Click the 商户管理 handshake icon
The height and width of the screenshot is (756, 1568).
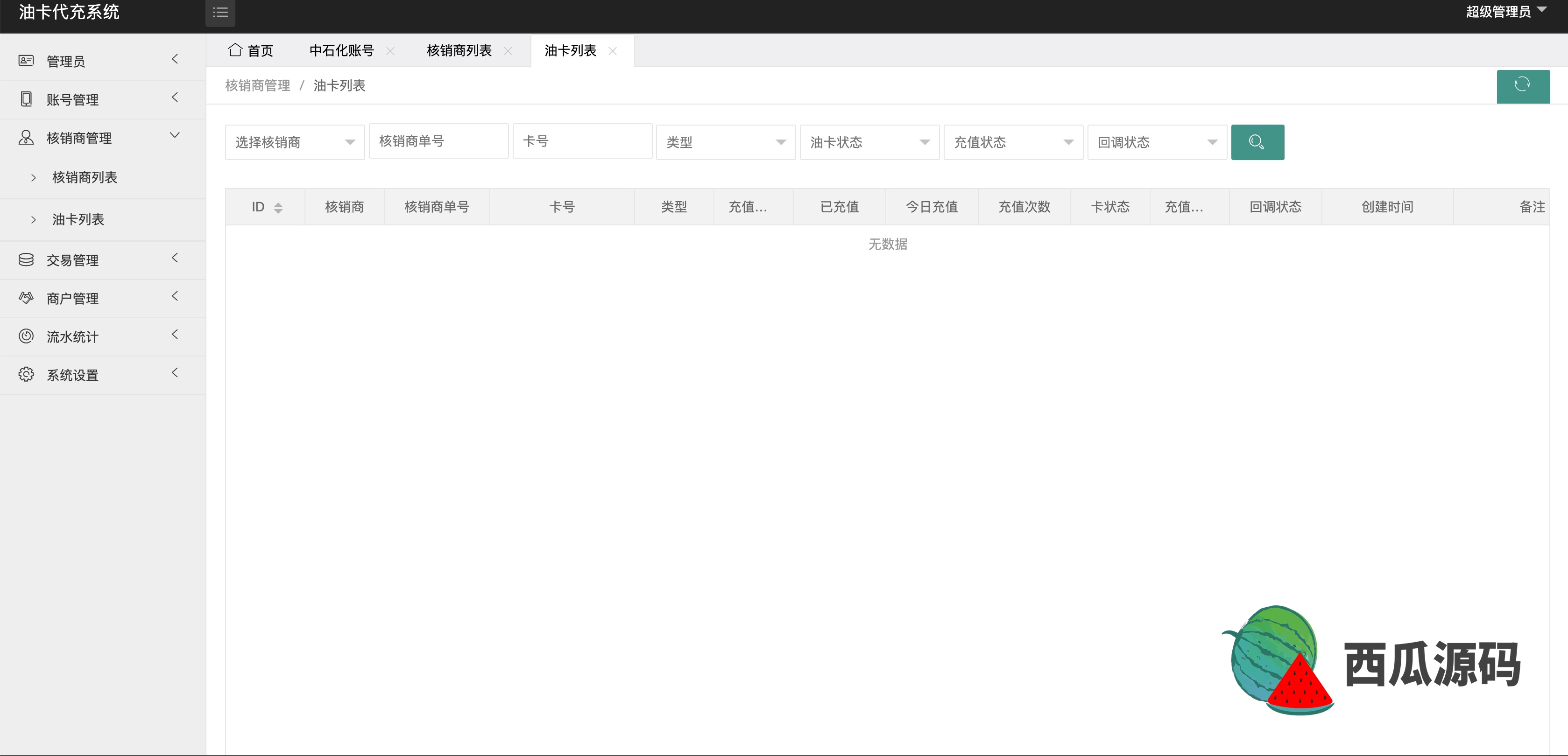point(26,298)
